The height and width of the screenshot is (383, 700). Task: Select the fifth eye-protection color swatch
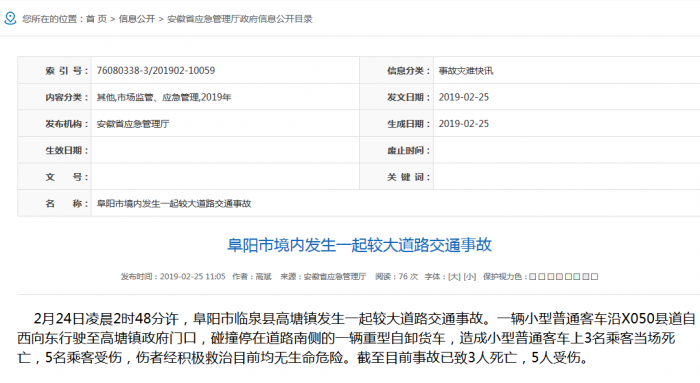coord(568,277)
